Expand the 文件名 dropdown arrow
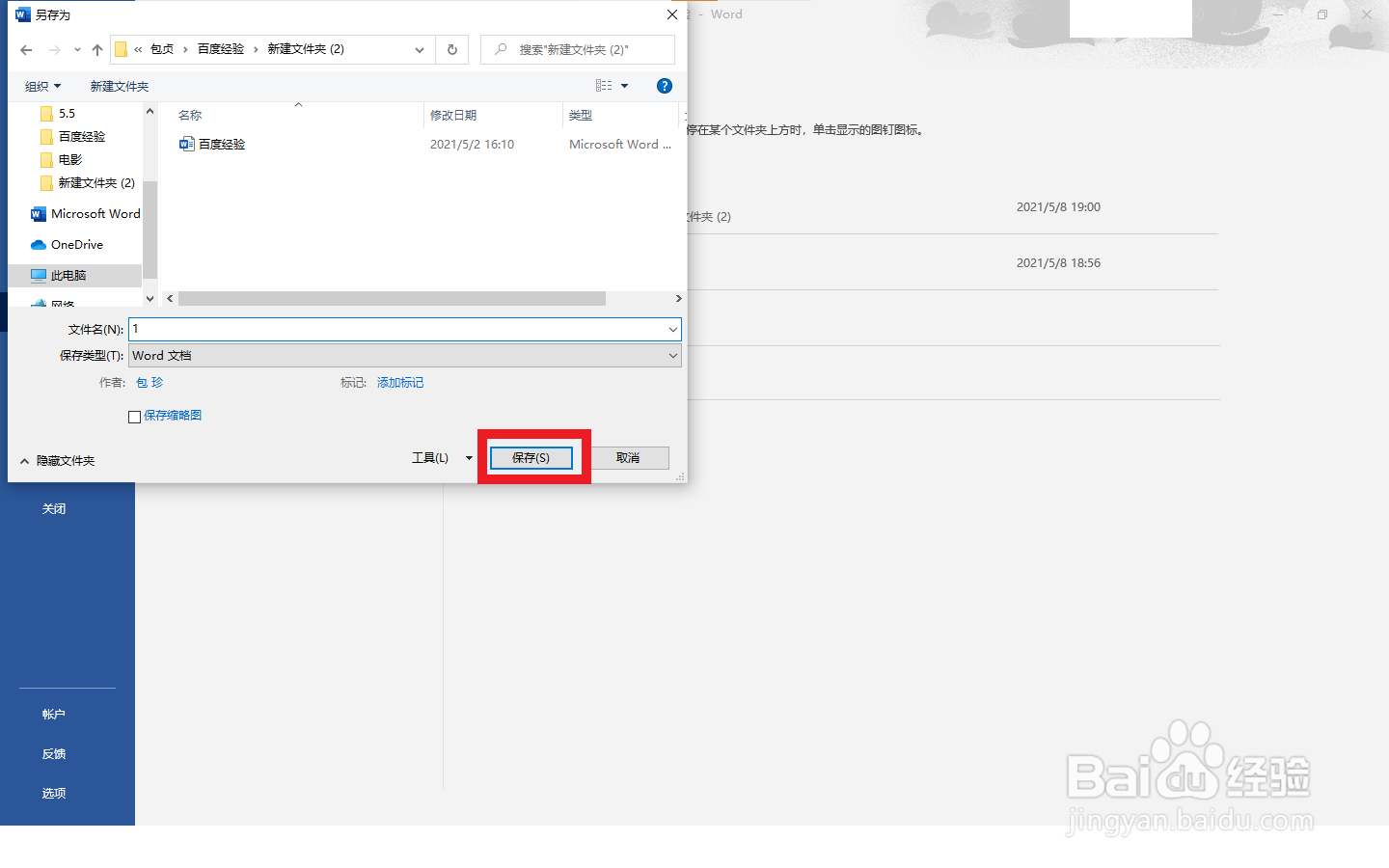 [x=672, y=329]
